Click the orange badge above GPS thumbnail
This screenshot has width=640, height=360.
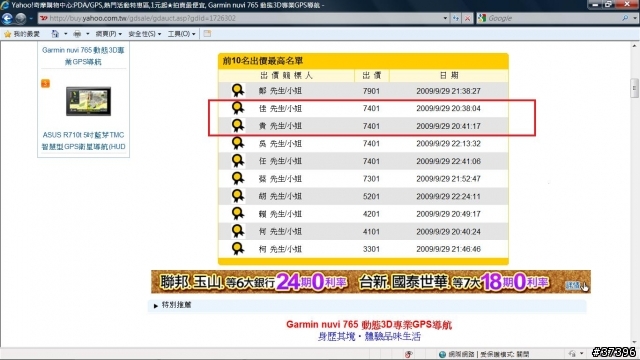[45, 83]
